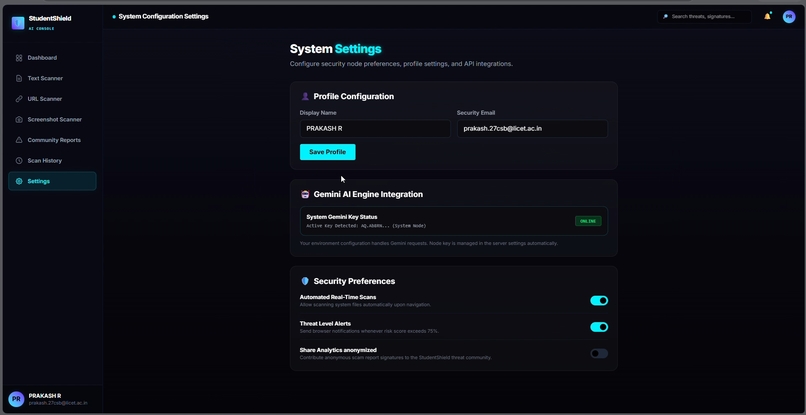Screen dimensions: 806x415
Task: Click the search magnifier icon
Action: 665,17
